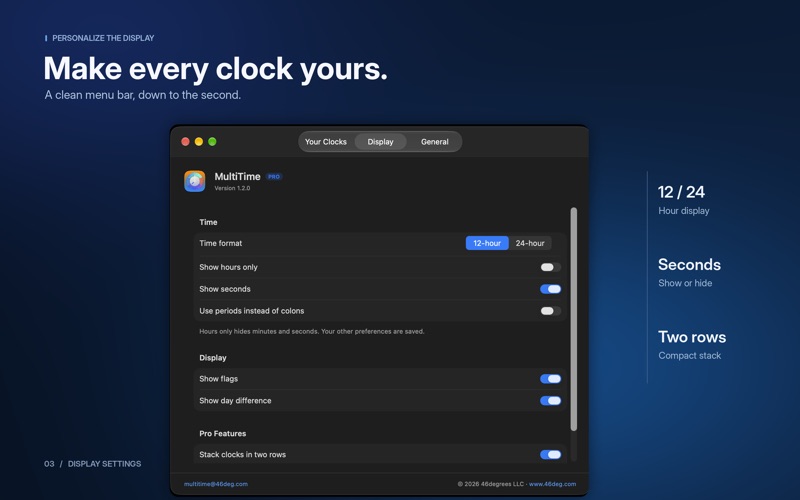
Task: Enable Use periods instead of colons
Action: pos(551,311)
